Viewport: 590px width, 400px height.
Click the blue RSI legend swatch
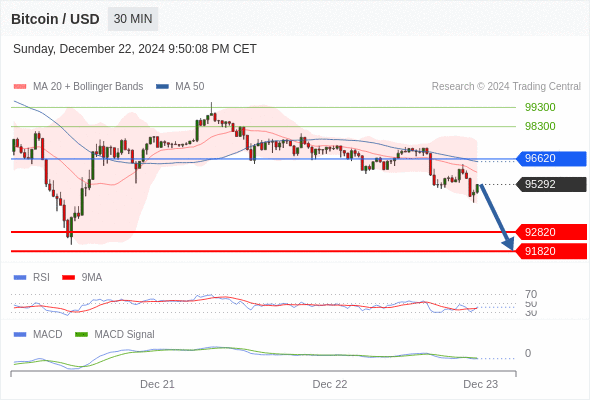[20, 278]
